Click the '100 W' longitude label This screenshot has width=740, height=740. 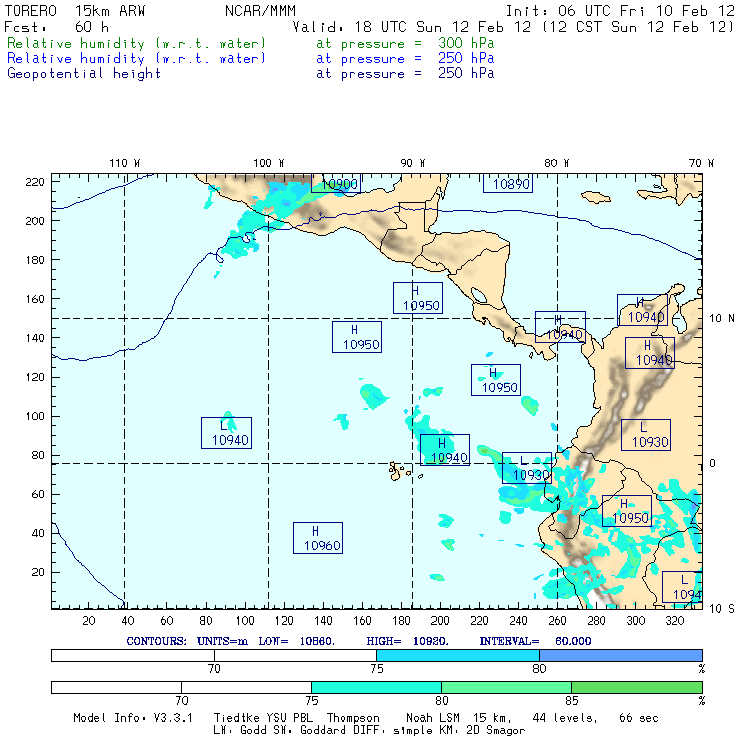click(269, 163)
